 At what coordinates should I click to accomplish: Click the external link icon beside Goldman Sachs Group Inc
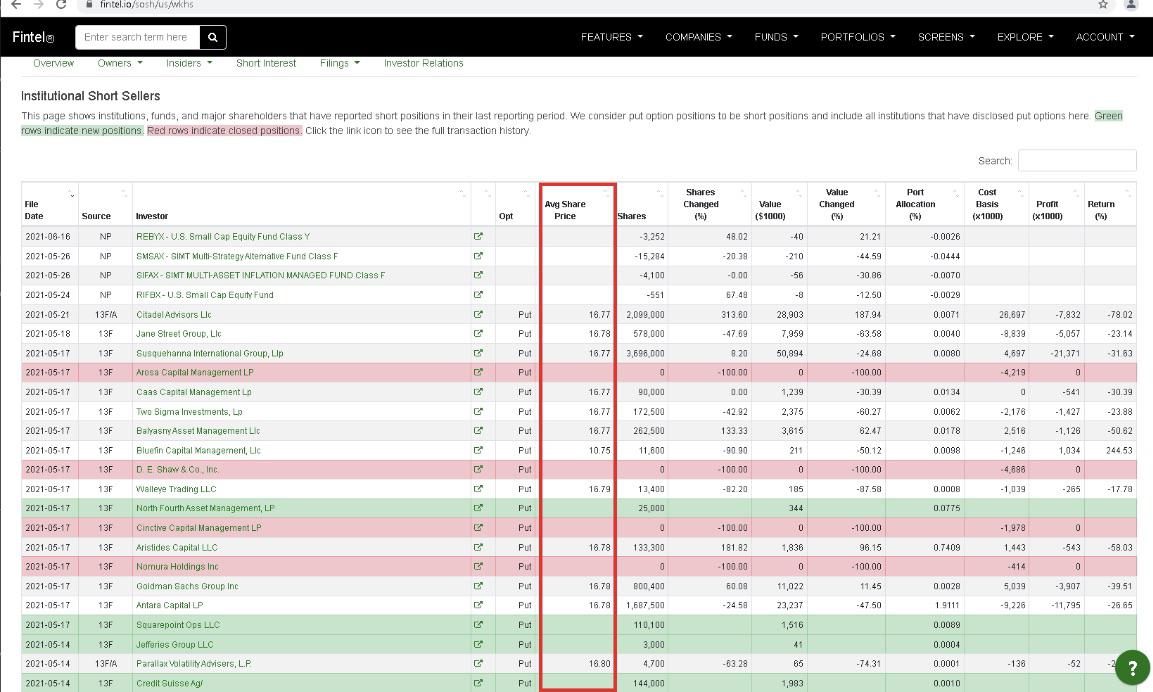click(479, 586)
